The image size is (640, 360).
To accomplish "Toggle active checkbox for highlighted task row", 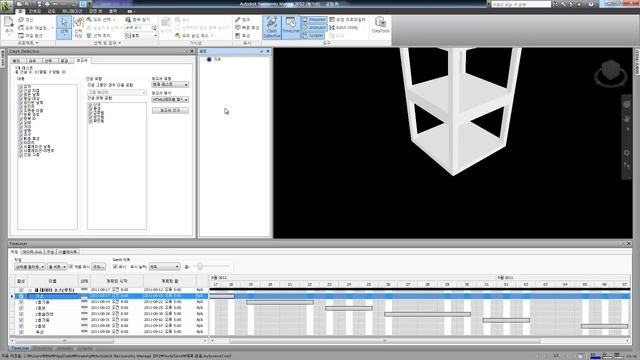I will point(21,296).
